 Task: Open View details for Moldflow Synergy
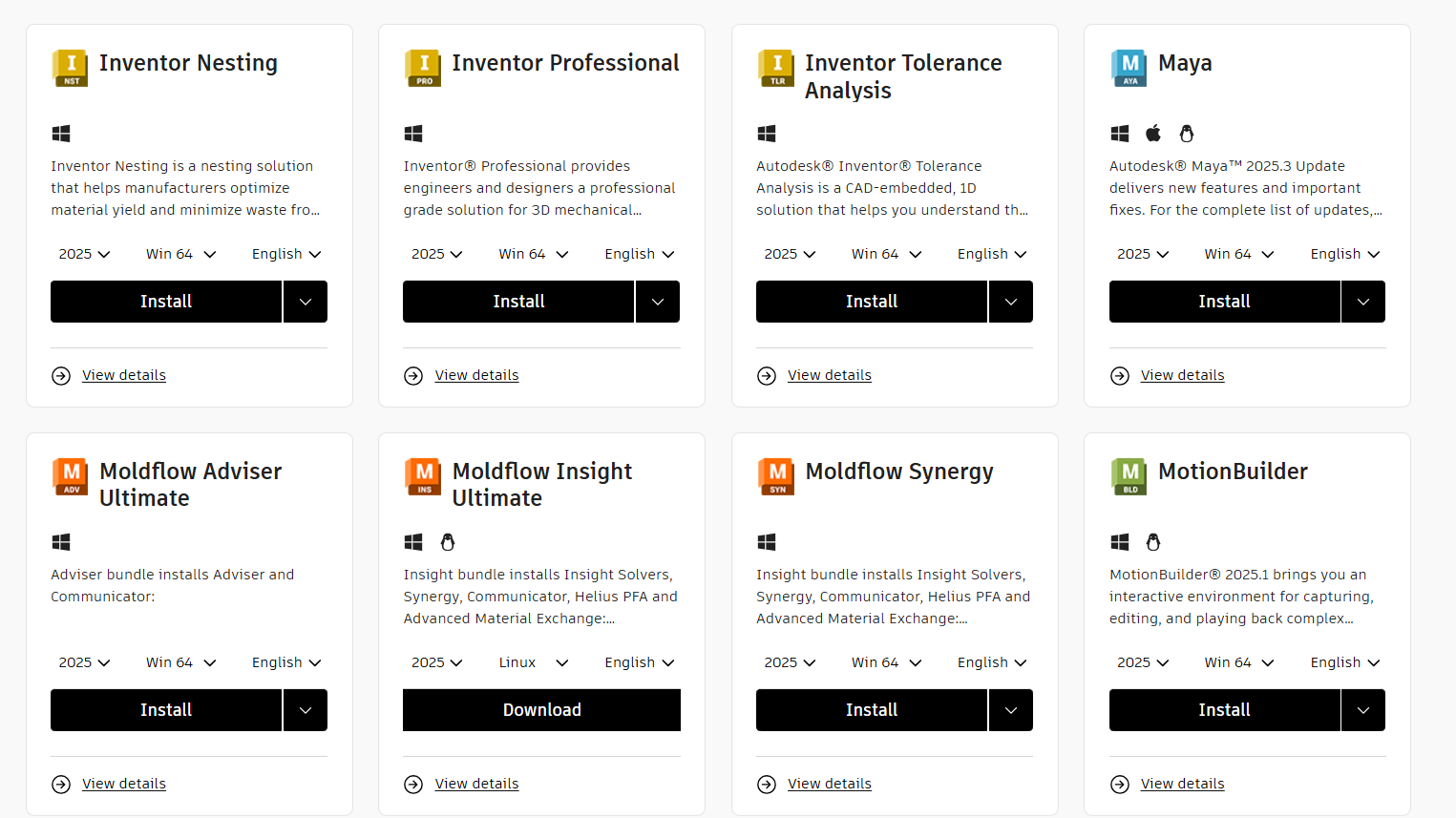pos(830,784)
